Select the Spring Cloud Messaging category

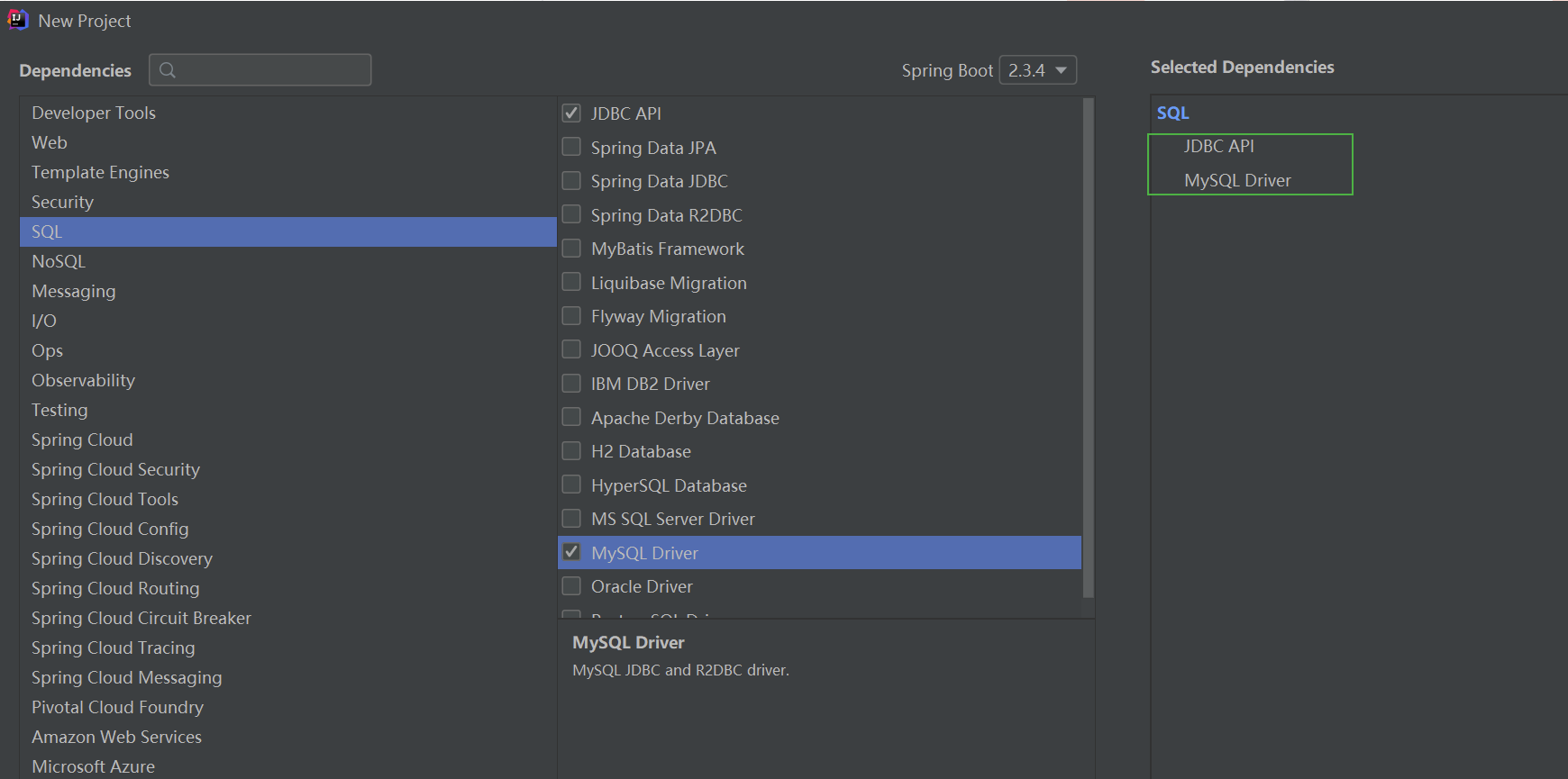[288, 677]
